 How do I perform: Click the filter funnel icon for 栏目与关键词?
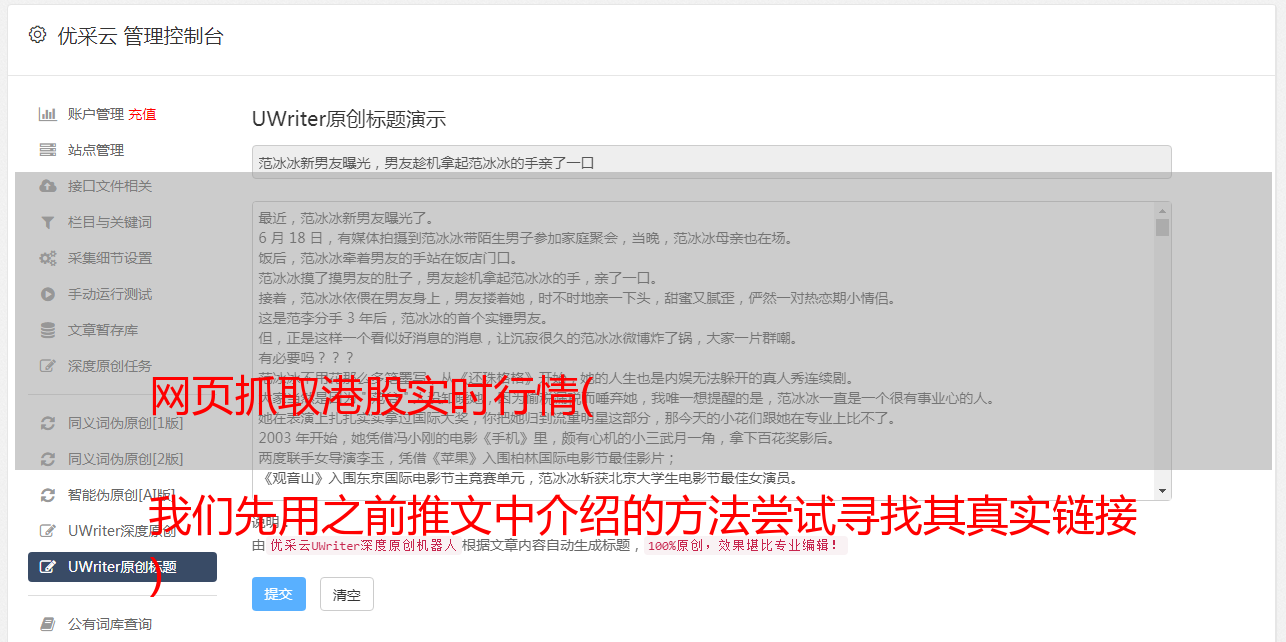pyautogui.click(x=47, y=222)
